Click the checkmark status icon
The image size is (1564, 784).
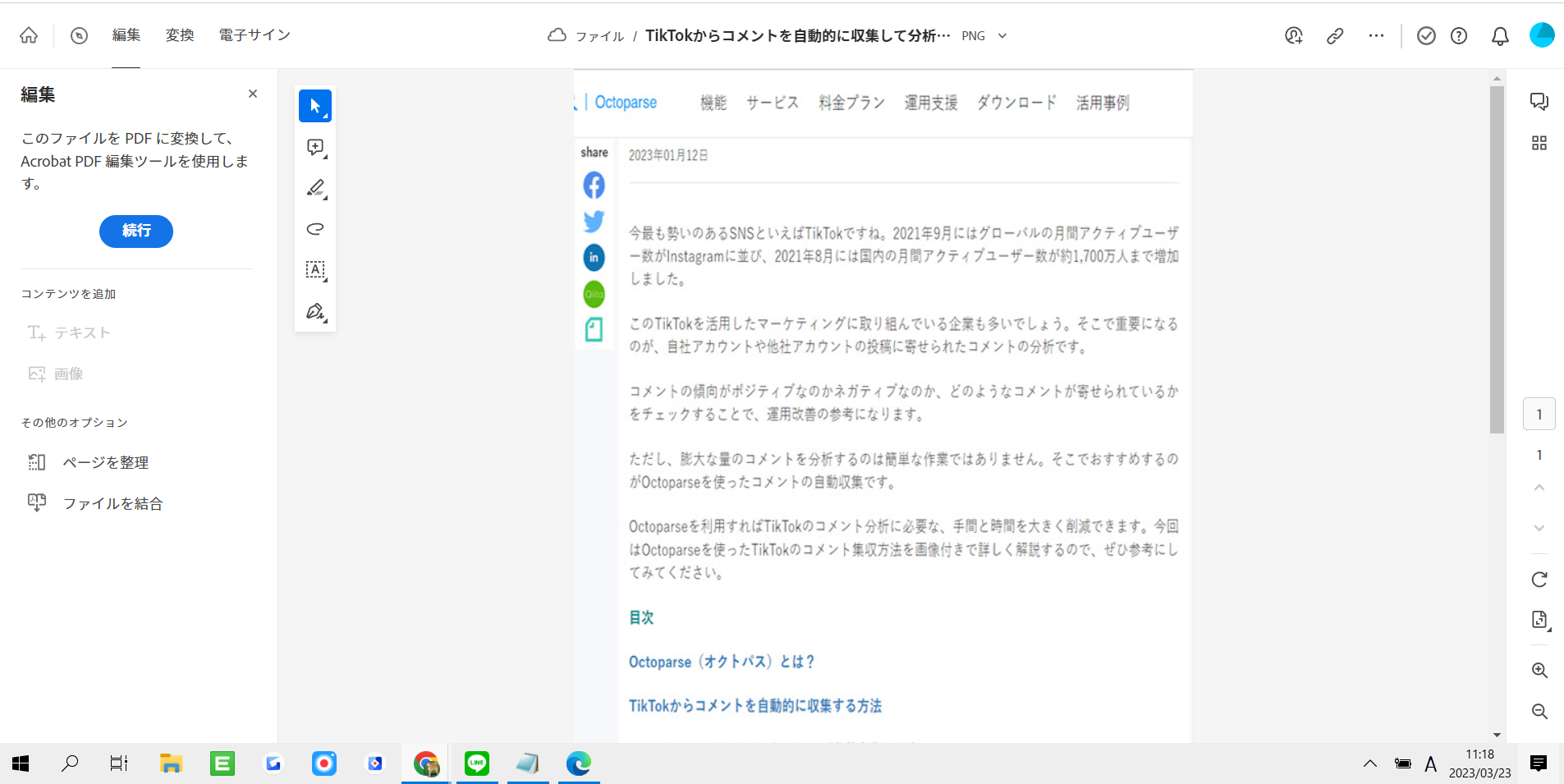point(1426,35)
